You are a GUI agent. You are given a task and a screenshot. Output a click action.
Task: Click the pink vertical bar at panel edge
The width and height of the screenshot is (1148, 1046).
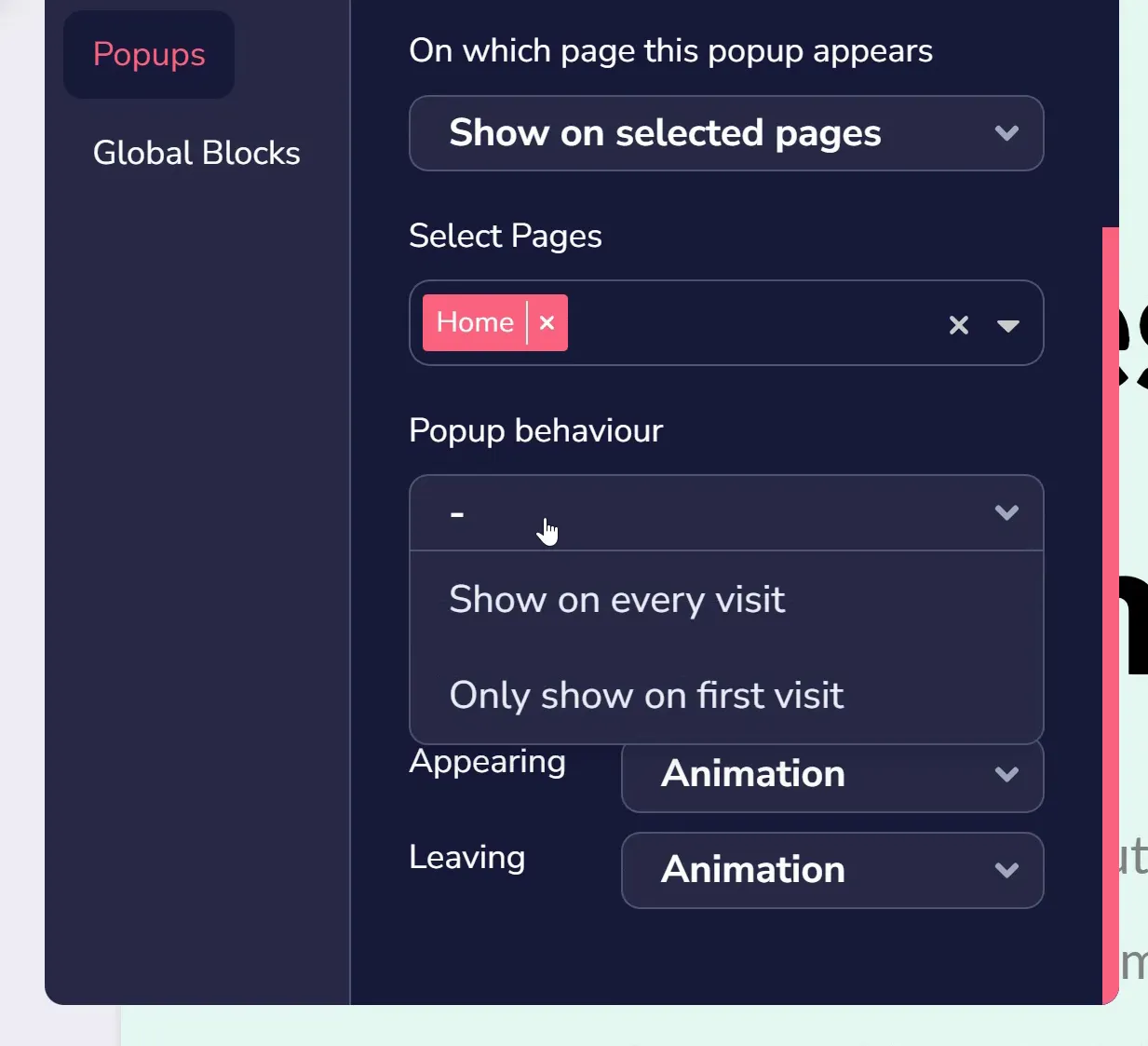[1111, 615]
